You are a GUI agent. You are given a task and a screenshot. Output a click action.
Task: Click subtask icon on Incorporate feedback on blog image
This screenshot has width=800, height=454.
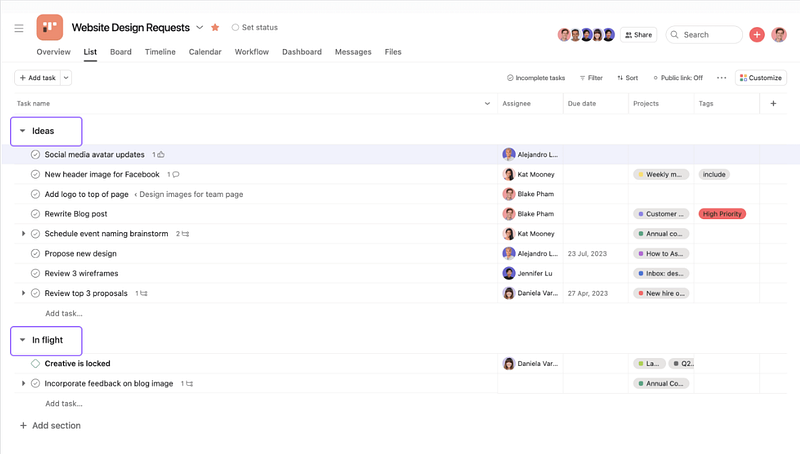click(x=187, y=384)
